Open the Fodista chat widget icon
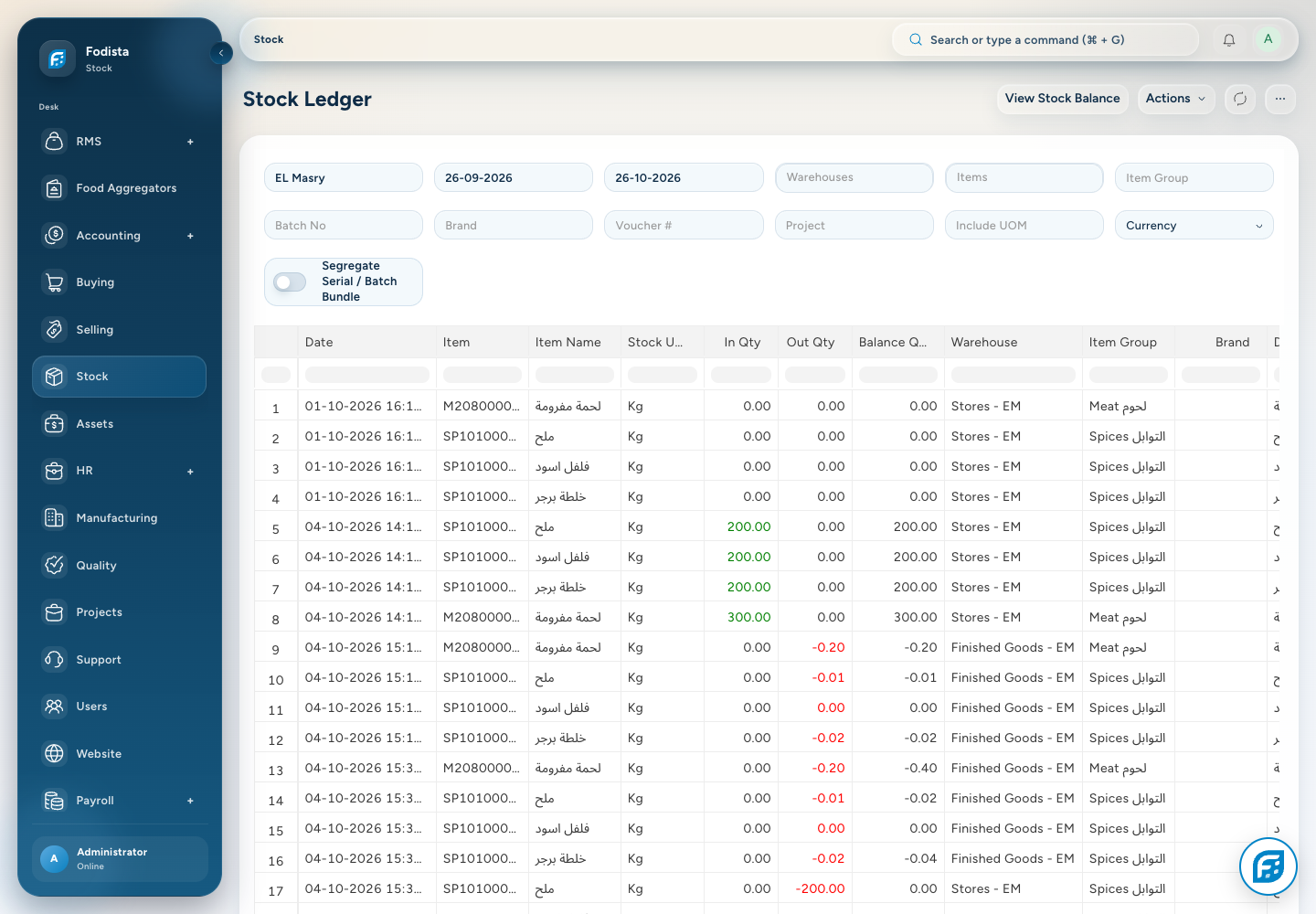1316x914 pixels. coord(1268,866)
